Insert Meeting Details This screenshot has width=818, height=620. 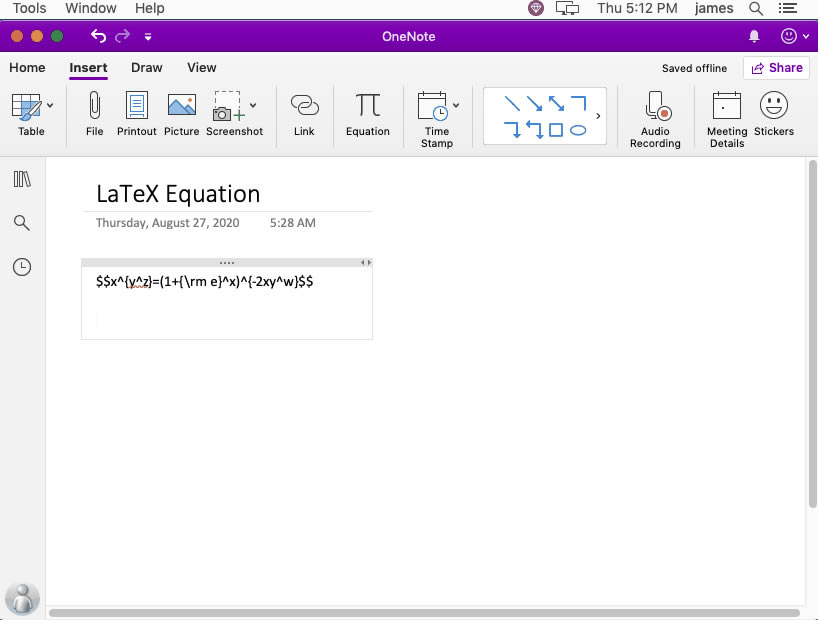click(725, 115)
